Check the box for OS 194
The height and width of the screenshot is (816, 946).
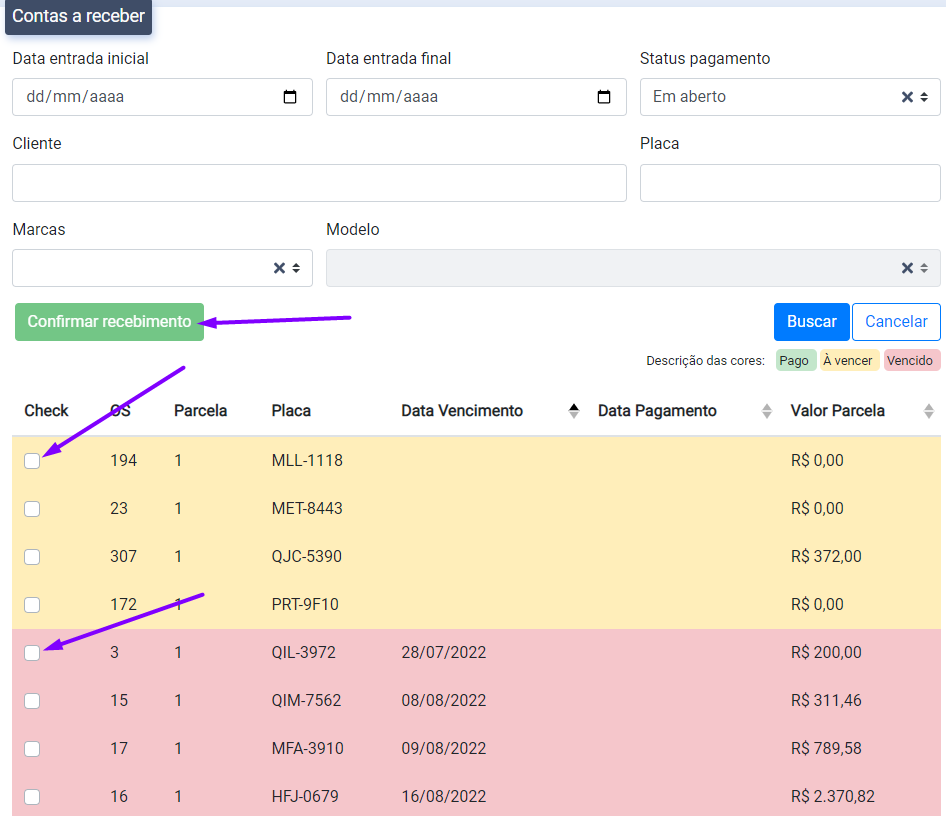click(32, 461)
